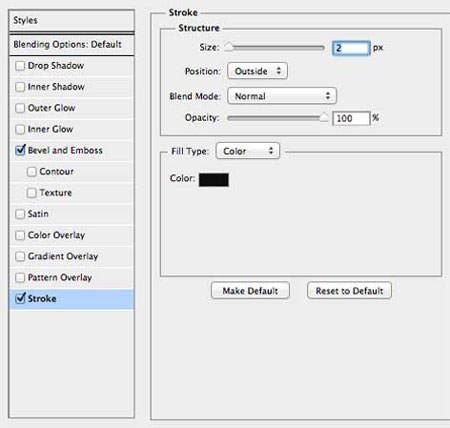Click the Make Default button
The width and height of the screenshot is (450, 428).
point(250,291)
